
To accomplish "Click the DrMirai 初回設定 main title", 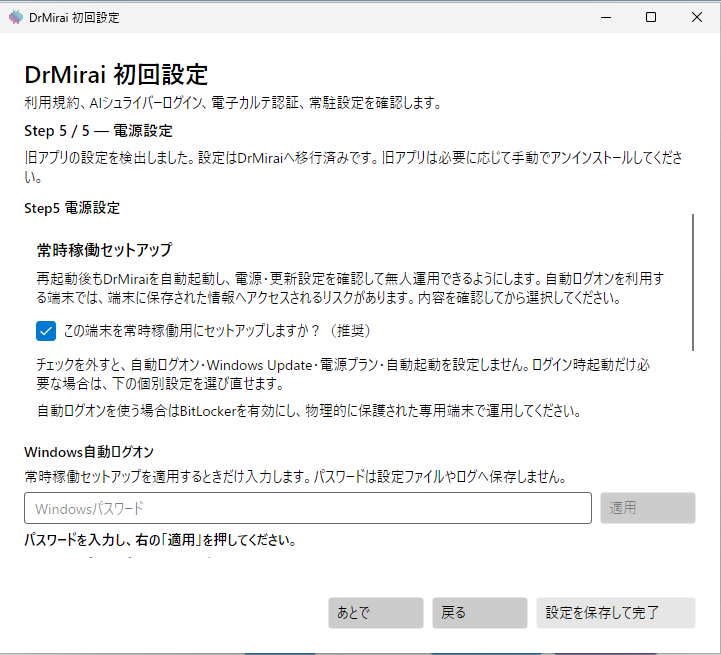I will pos(116,75).
